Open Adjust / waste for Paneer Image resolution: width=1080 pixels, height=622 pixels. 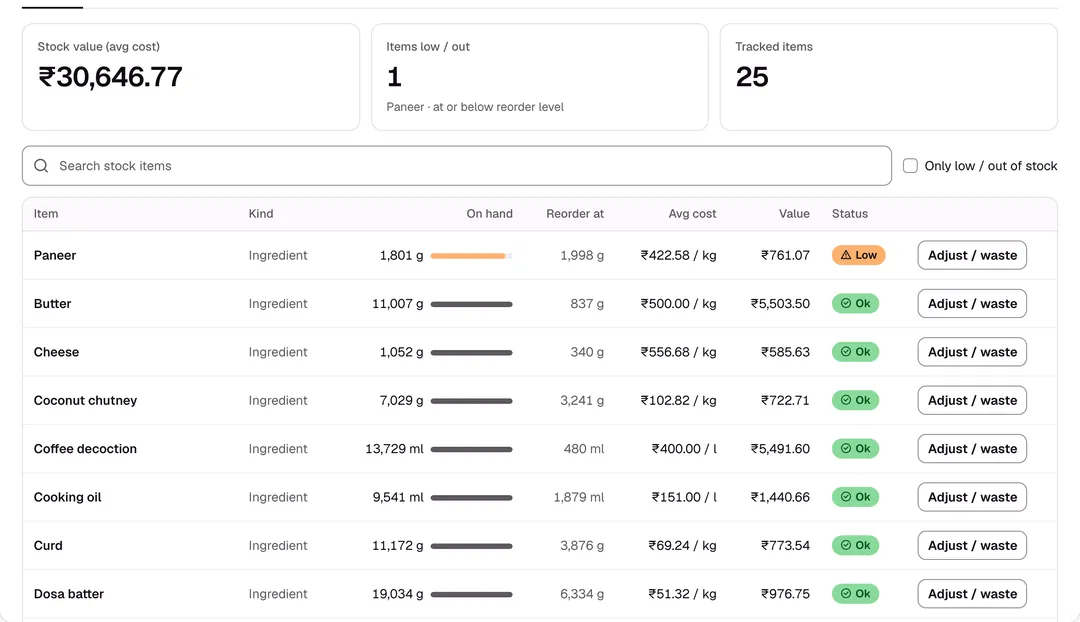(972, 255)
